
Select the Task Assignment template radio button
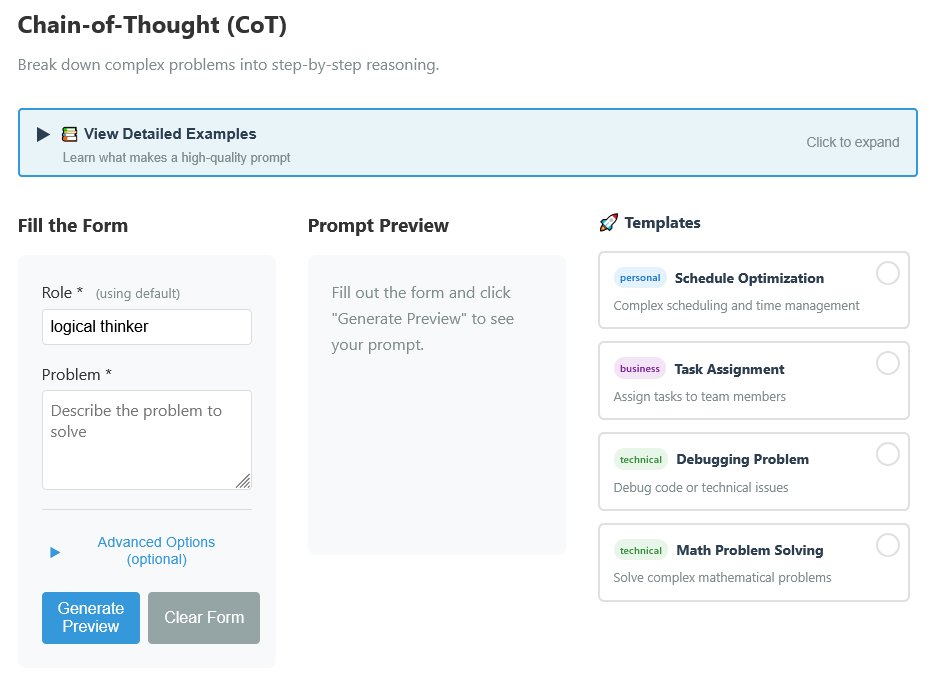888,364
